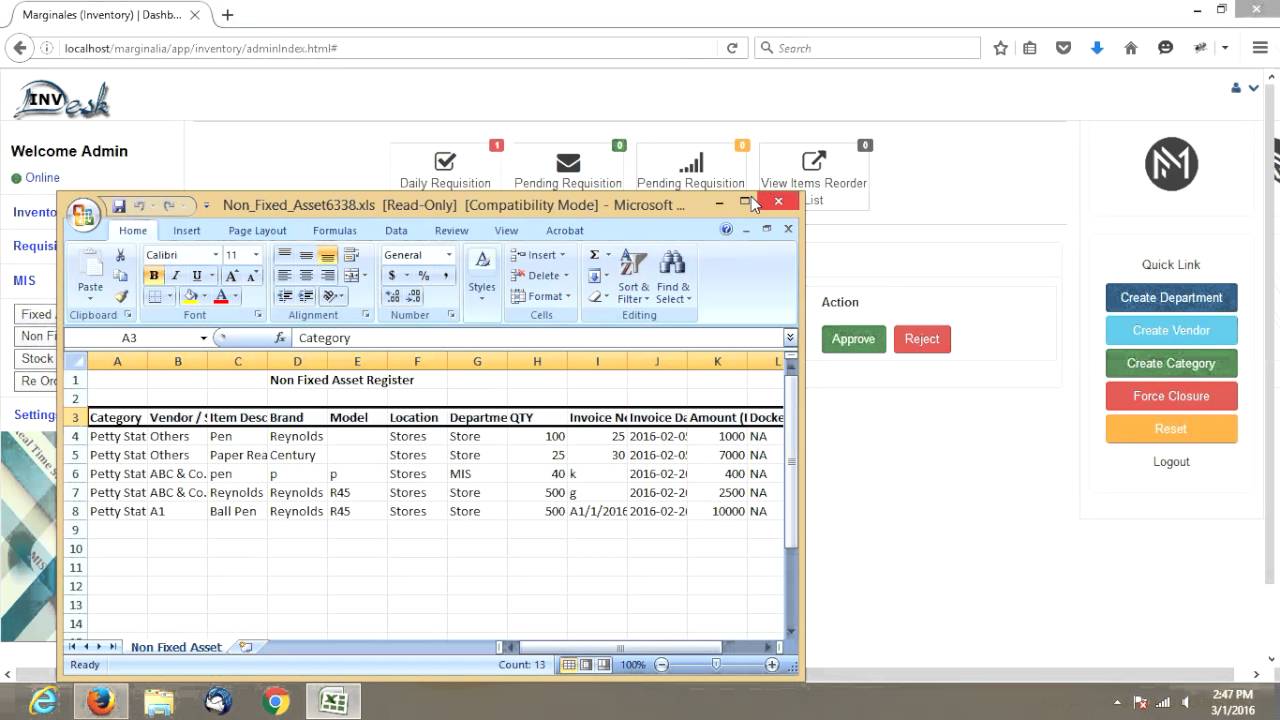Viewport: 1280px width, 720px height.
Task: Click the red Font Color swatch
Action: [221, 296]
